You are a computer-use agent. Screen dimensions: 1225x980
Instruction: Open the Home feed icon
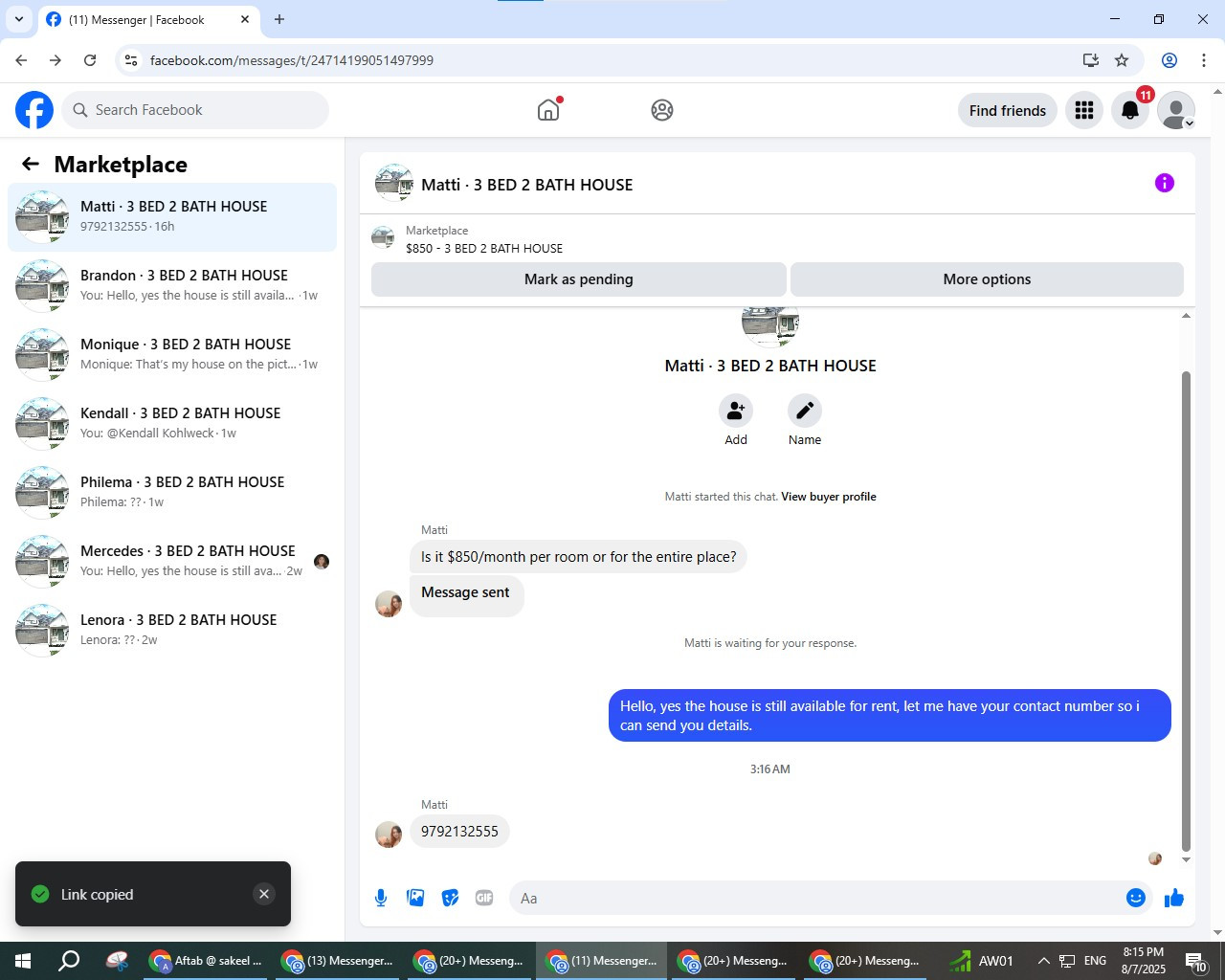coord(548,110)
